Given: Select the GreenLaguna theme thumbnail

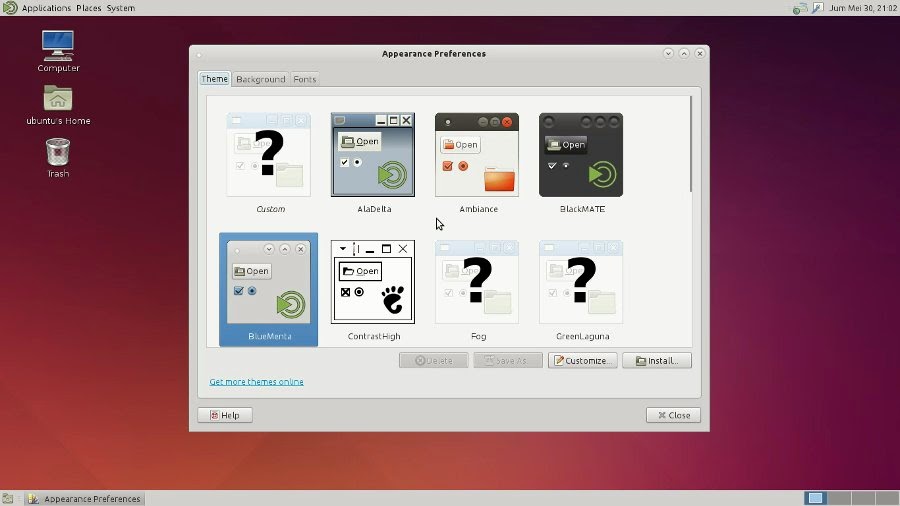Looking at the screenshot, I should point(581,282).
